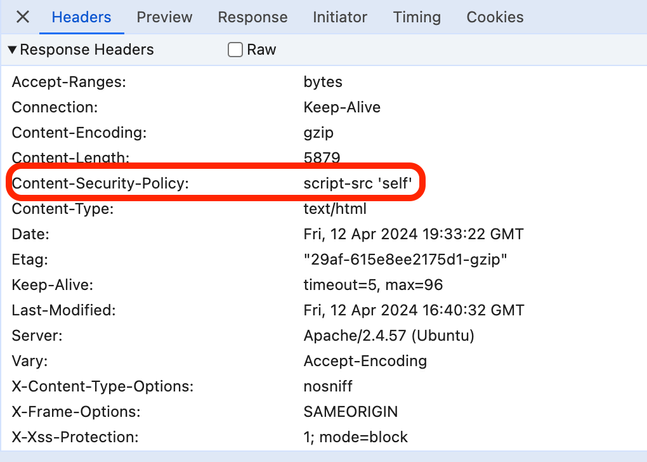Select the Headers tab
This screenshot has height=462, width=647.
pos(81,17)
